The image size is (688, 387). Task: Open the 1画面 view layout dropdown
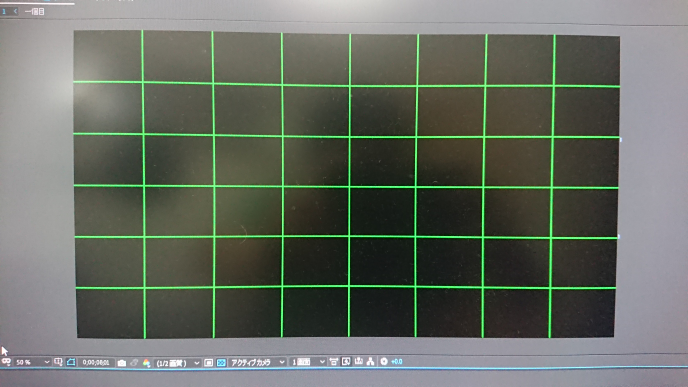tap(308, 362)
